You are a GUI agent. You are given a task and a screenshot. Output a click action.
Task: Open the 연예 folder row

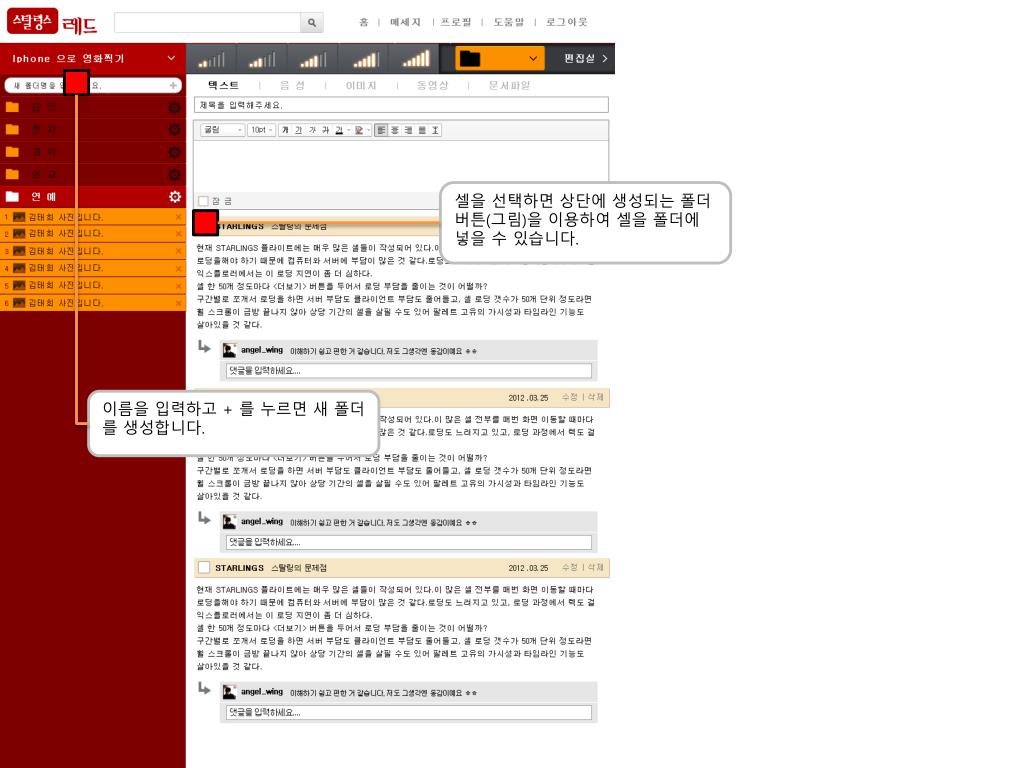pos(93,197)
